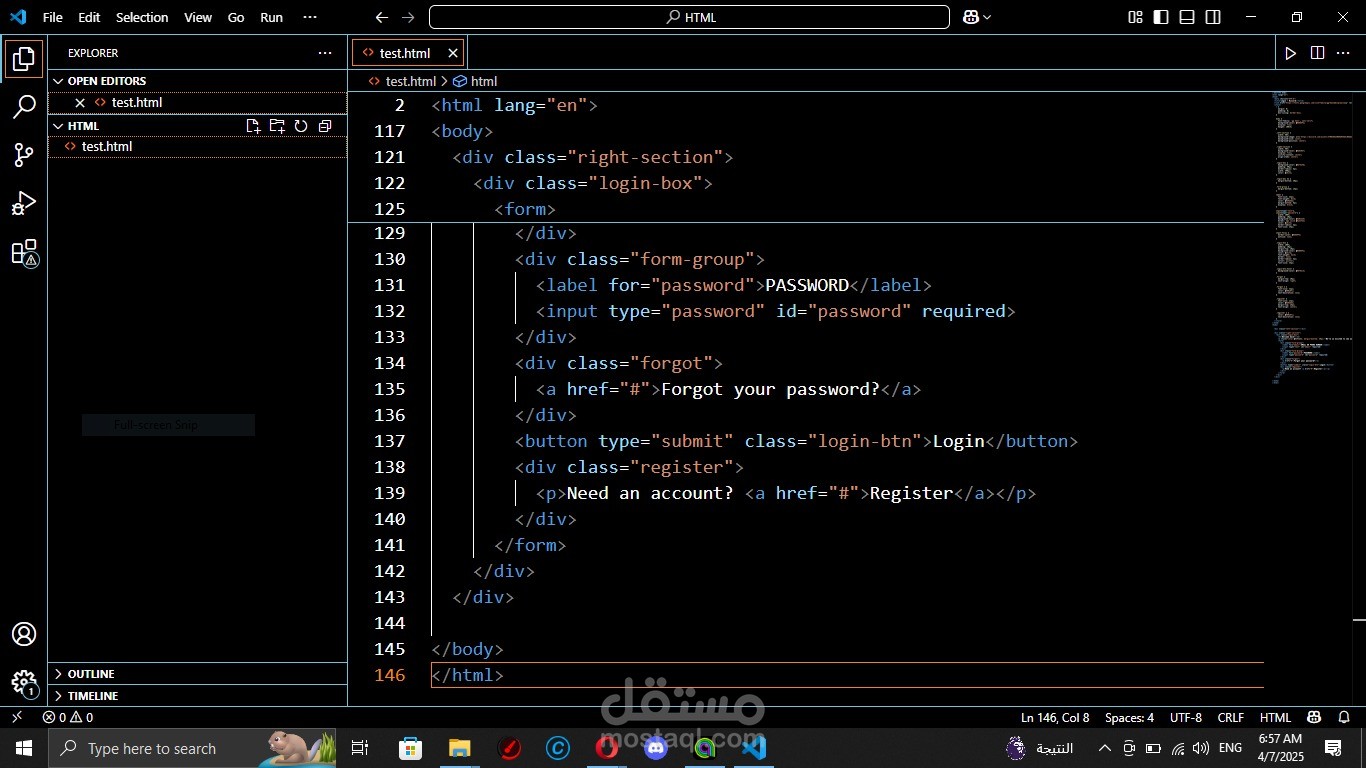Expand the Timeline section
Image resolution: width=1366 pixels, height=768 pixels.
click(x=198, y=696)
